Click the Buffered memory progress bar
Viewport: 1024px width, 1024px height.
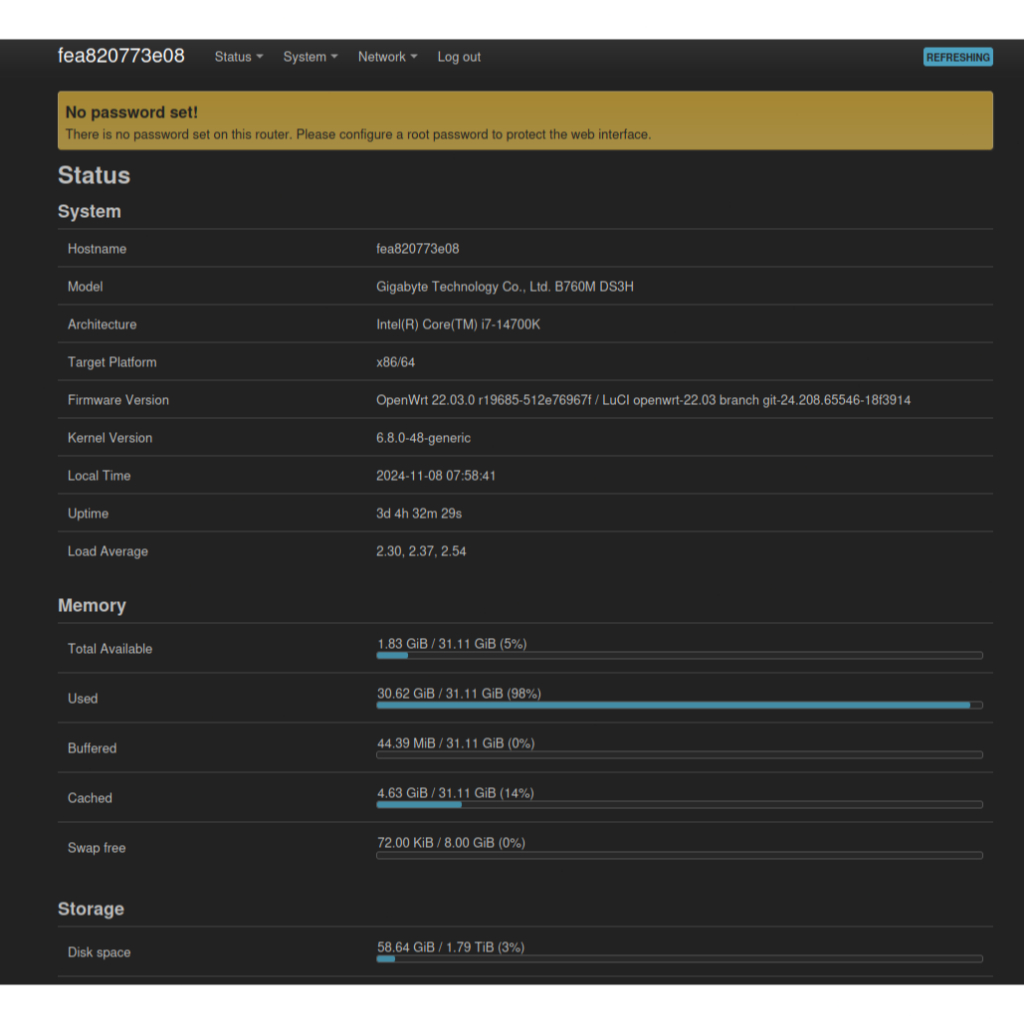[x=679, y=755]
